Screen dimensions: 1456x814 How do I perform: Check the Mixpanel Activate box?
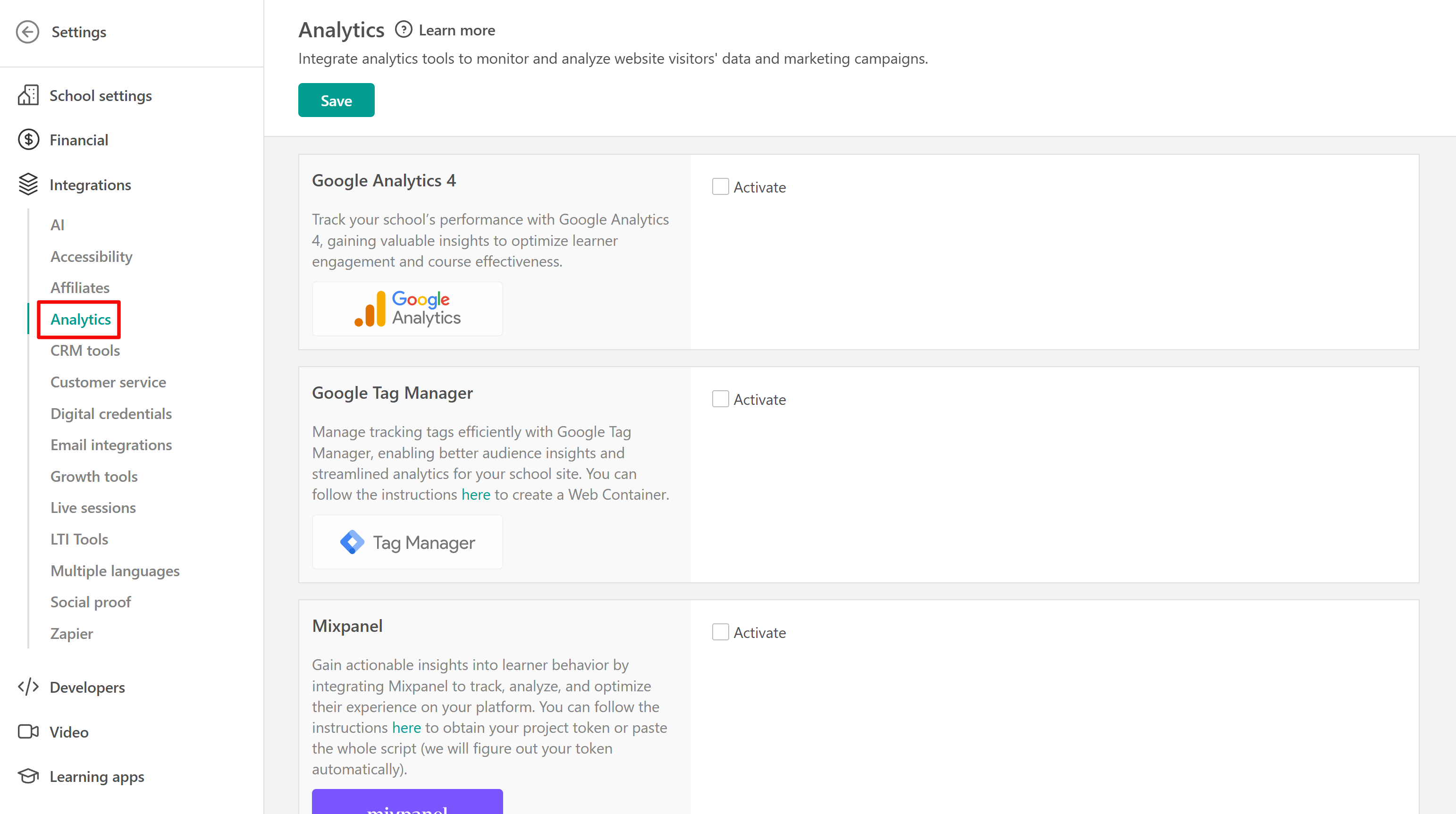(x=720, y=632)
